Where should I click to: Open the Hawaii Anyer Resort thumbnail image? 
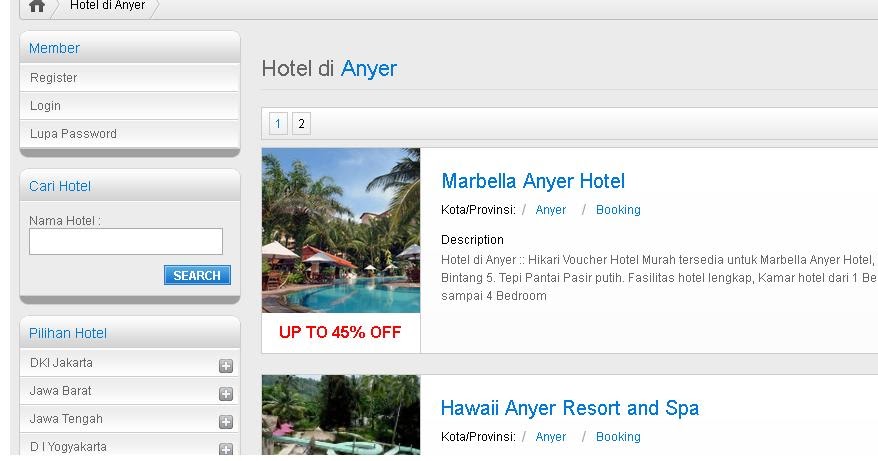click(341, 415)
